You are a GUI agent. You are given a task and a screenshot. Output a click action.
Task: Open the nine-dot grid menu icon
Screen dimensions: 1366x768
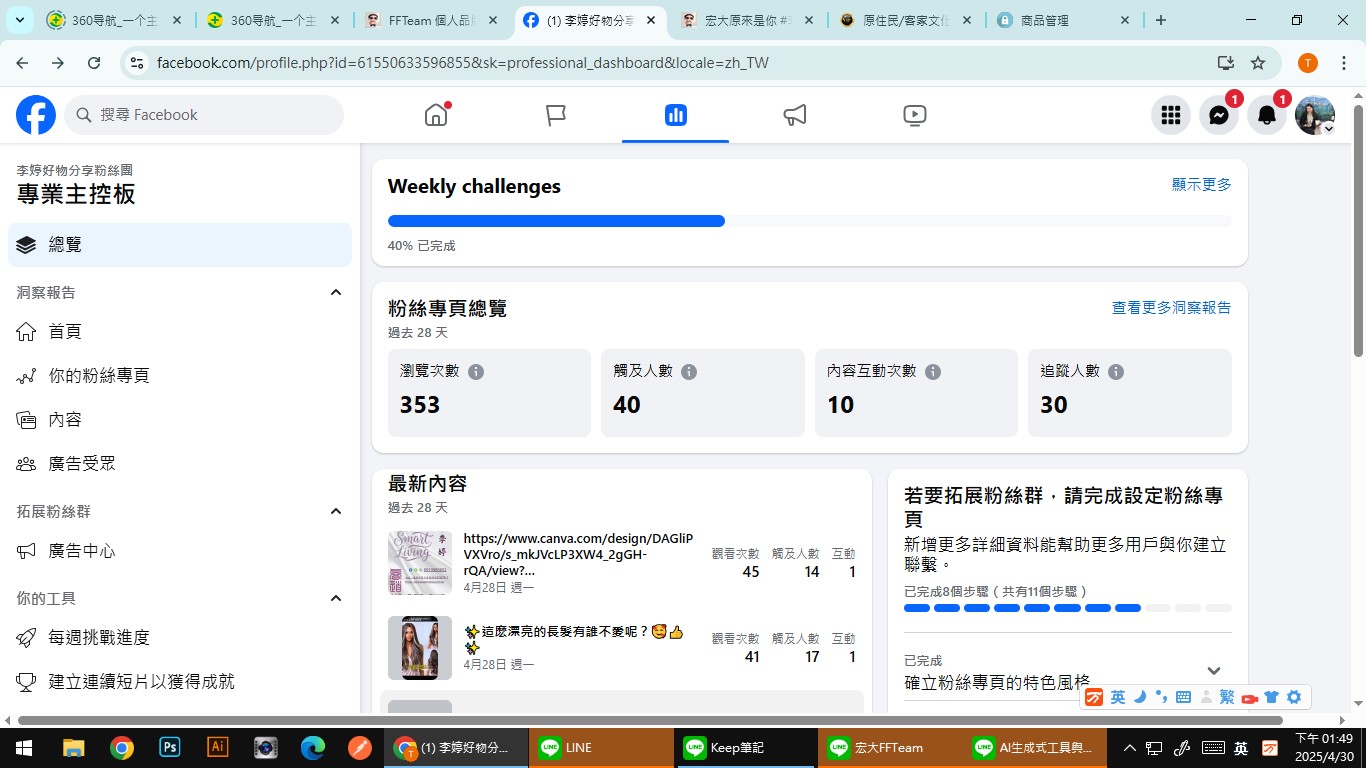(x=1170, y=115)
